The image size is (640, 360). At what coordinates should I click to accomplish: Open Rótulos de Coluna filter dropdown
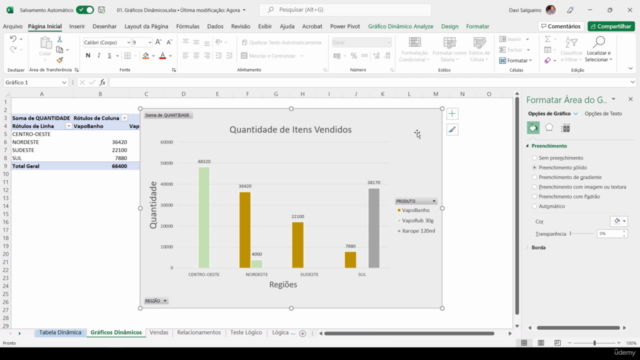(124, 118)
